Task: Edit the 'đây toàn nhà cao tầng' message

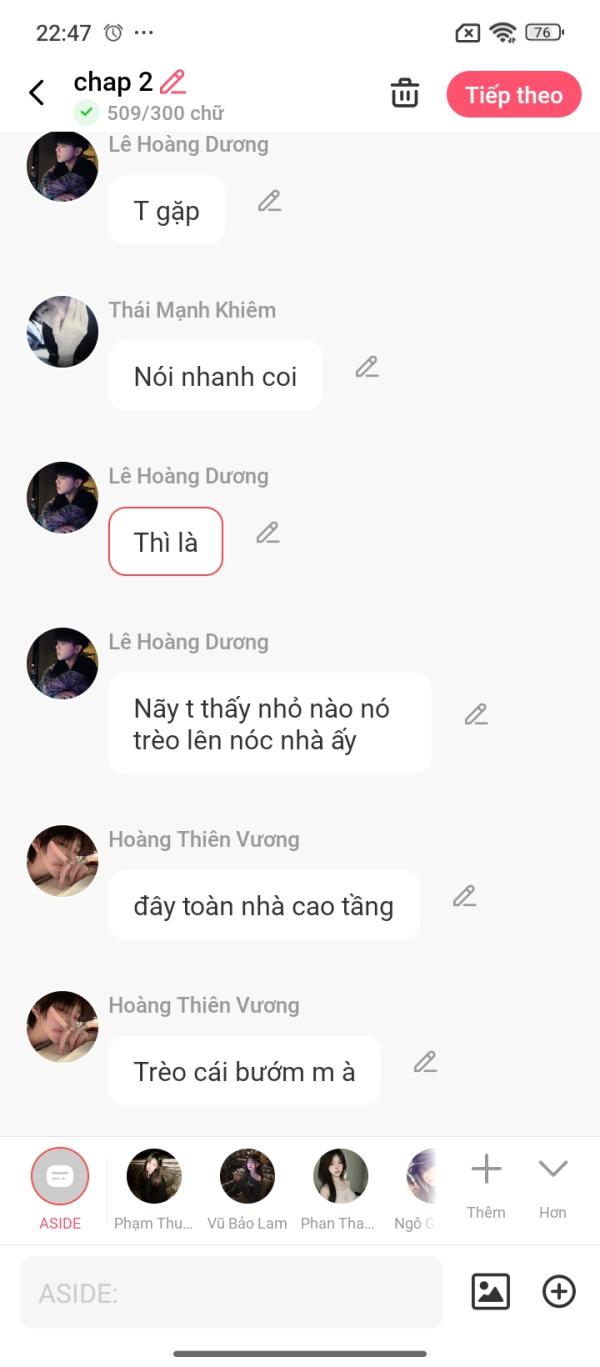Action: [x=464, y=896]
